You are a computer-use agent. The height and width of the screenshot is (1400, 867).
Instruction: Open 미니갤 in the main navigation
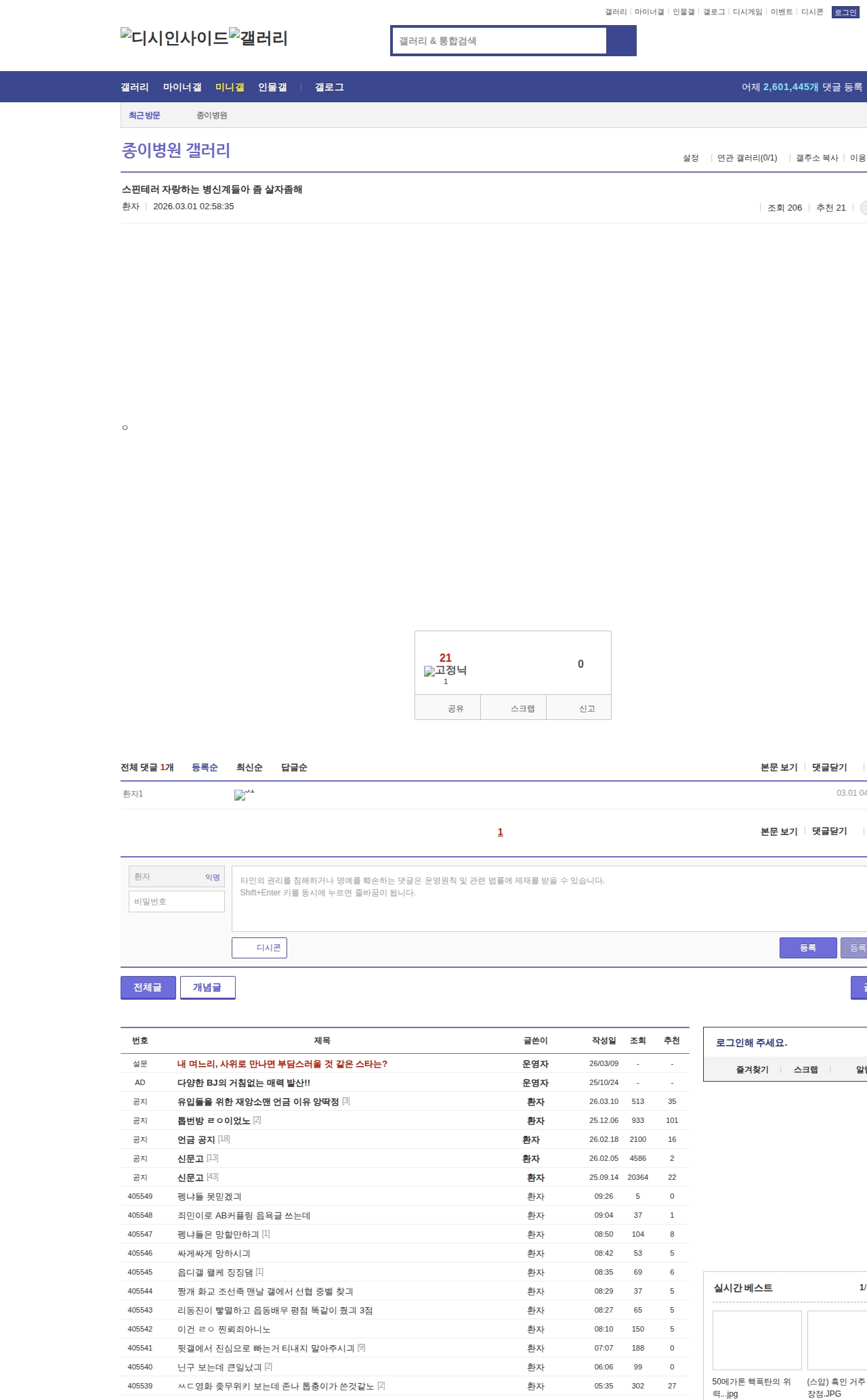[x=230, y=87]
